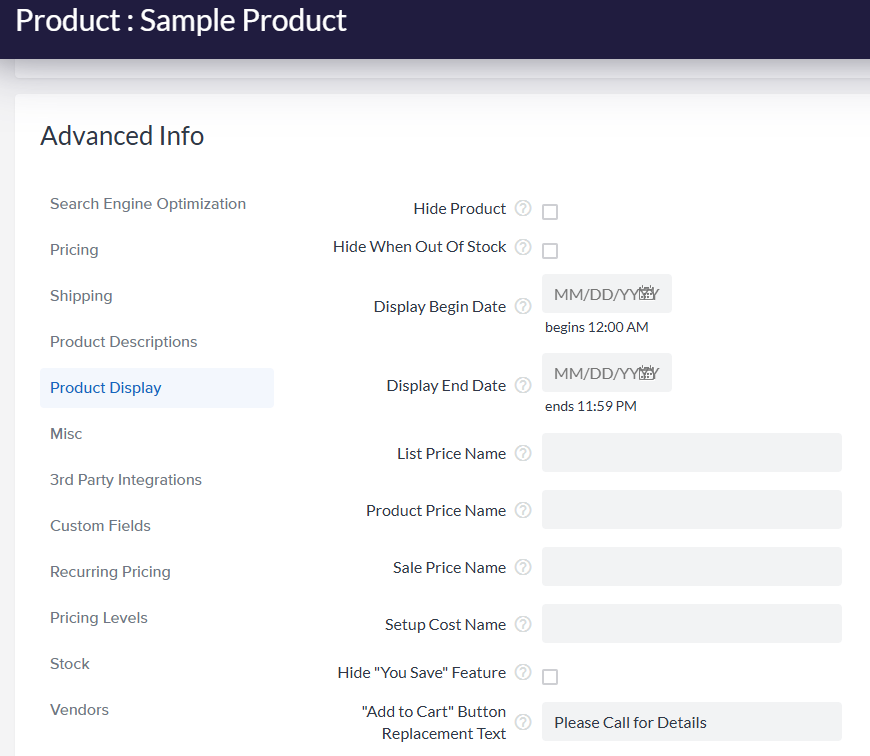Open the List Price Name help icon
The width and height of the screenshot is (870, 756).
pos(522,453)
